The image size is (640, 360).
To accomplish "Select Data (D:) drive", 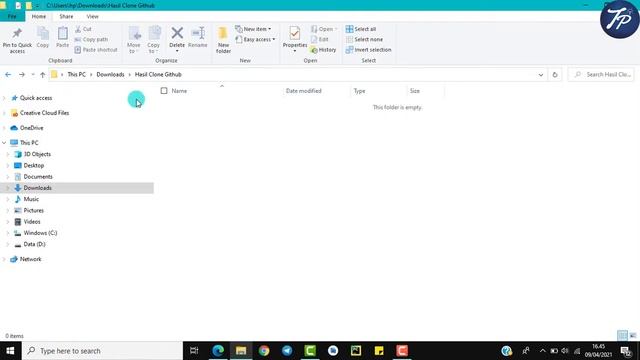I will pyautogui.click(x=34, y=244).
